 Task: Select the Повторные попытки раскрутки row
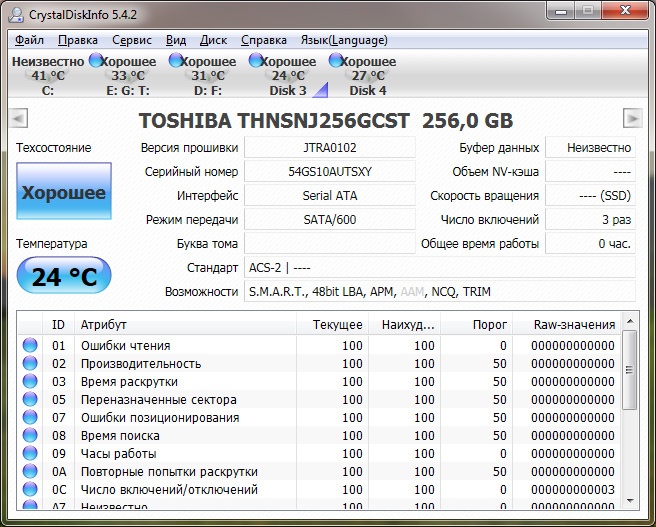[319, 471]
